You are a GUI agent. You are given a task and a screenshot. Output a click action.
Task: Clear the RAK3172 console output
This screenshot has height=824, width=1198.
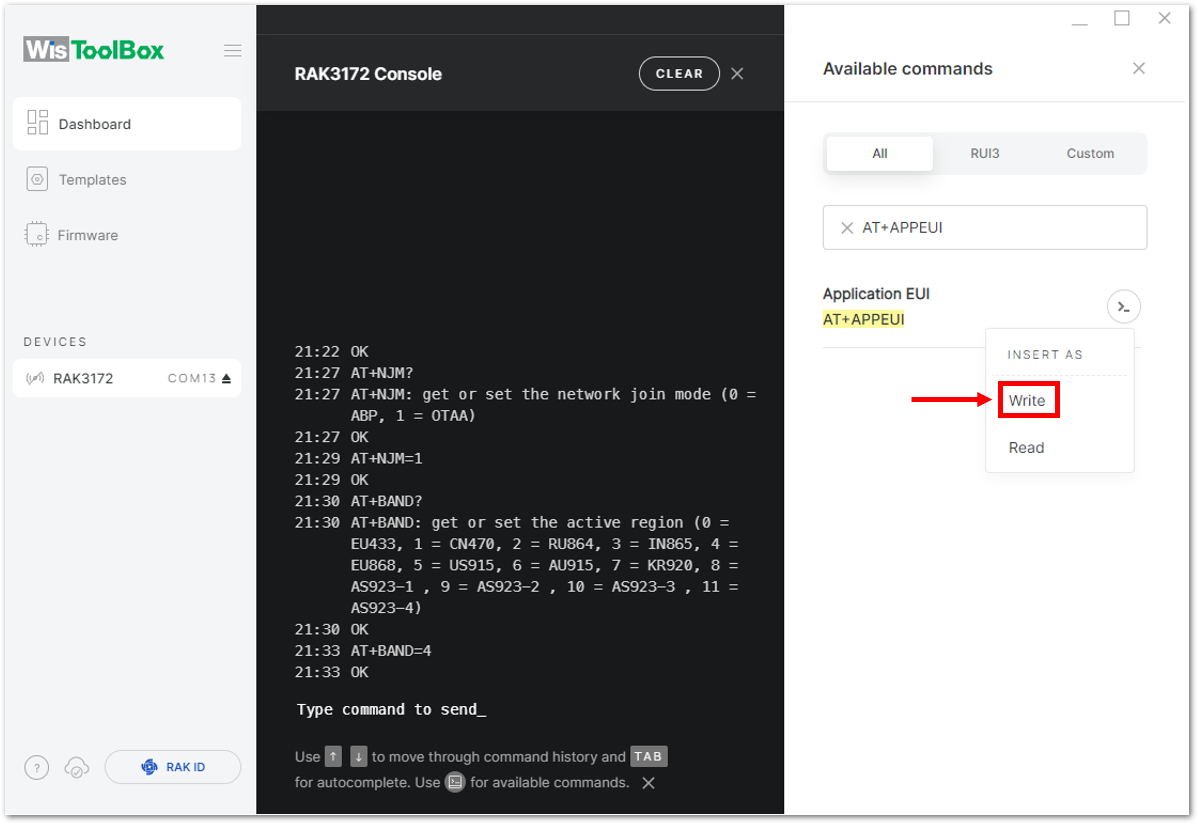(679, 73)
